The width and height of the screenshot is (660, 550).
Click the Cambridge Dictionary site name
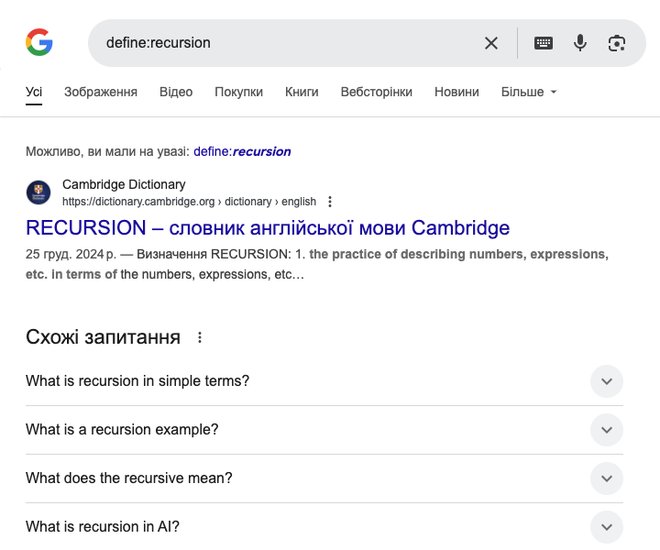(124, 184)
